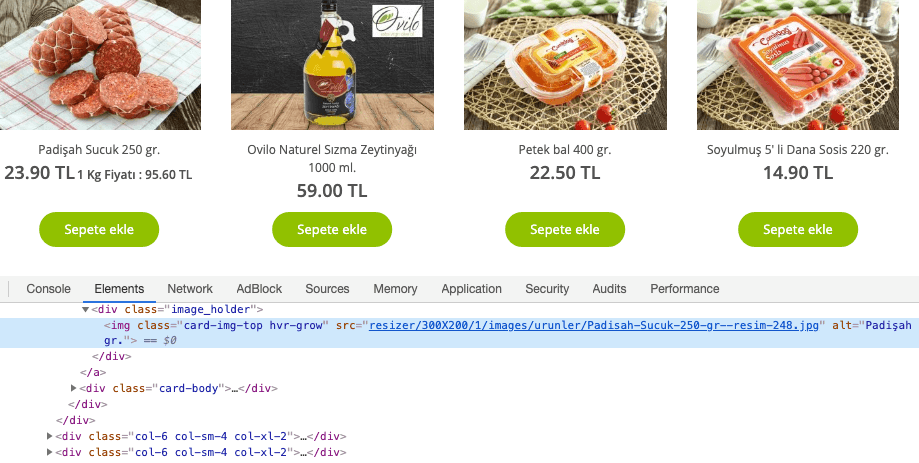The width and height of the screenshot is (919, 463).
Task: Open the Security tab
Action: 547,289
